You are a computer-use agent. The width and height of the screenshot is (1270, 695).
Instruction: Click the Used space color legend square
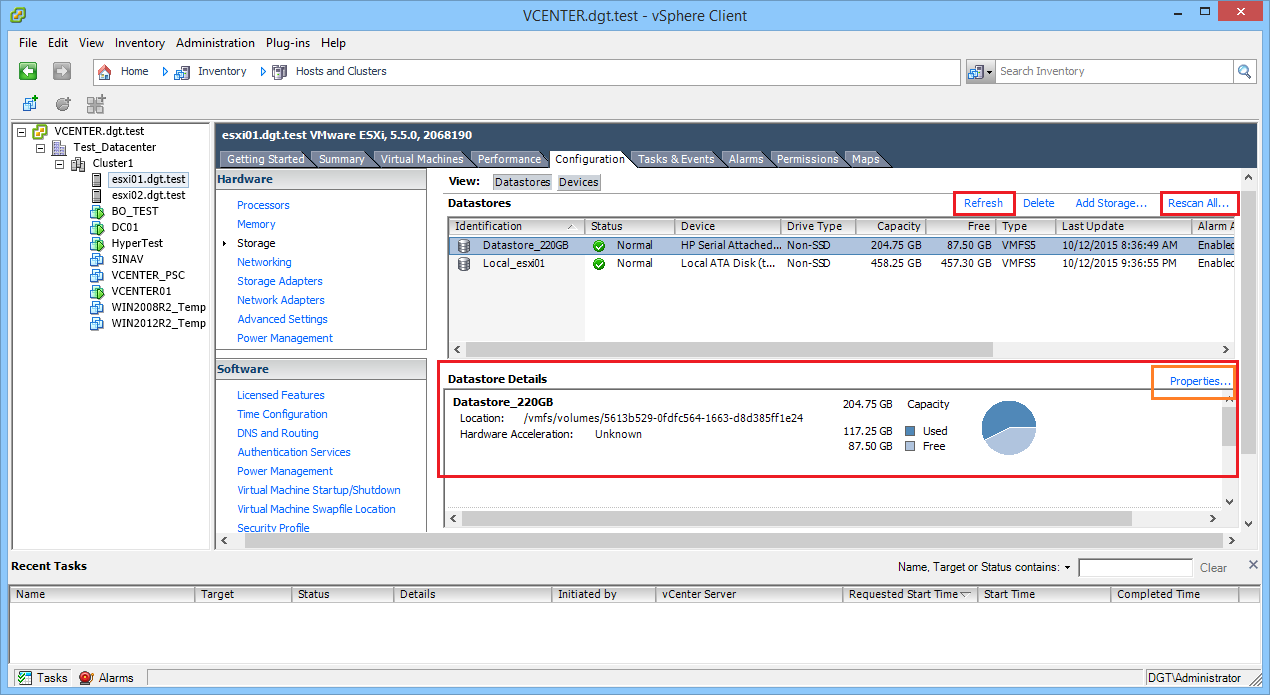point(910,431)
